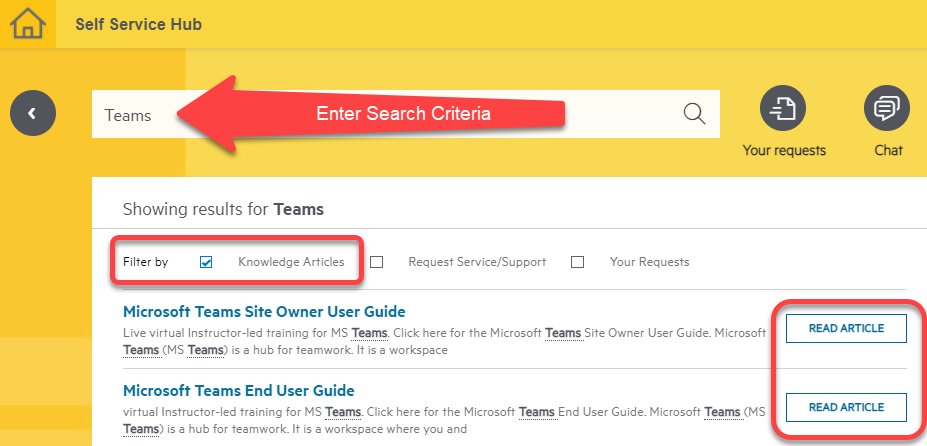Click the 'Filter by' label
927x446 pixels.
tap(145, 262)
